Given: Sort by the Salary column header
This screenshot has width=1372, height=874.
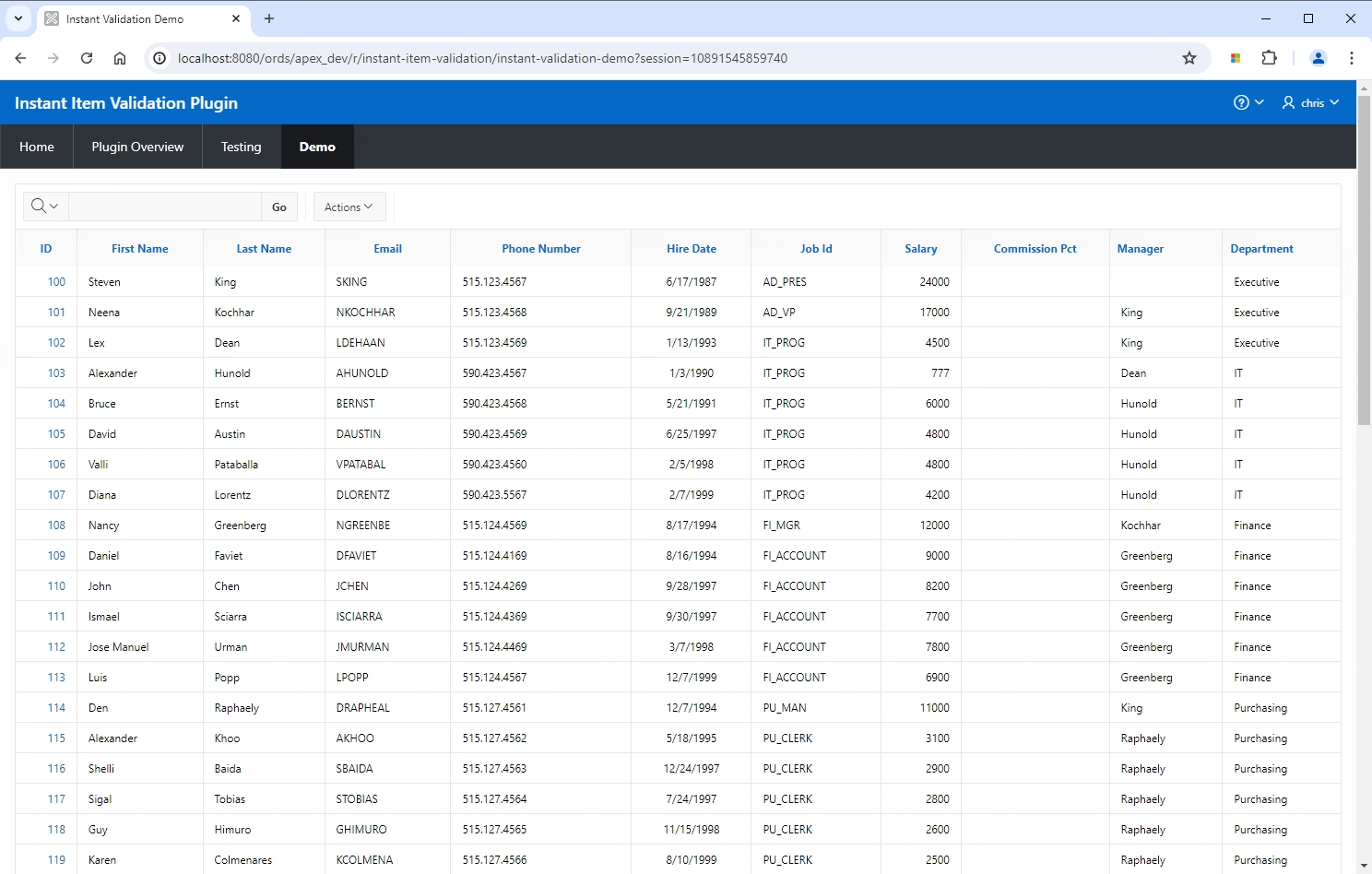Looking at the screenshot, I should pyautogui.click(x=920, y=249).
